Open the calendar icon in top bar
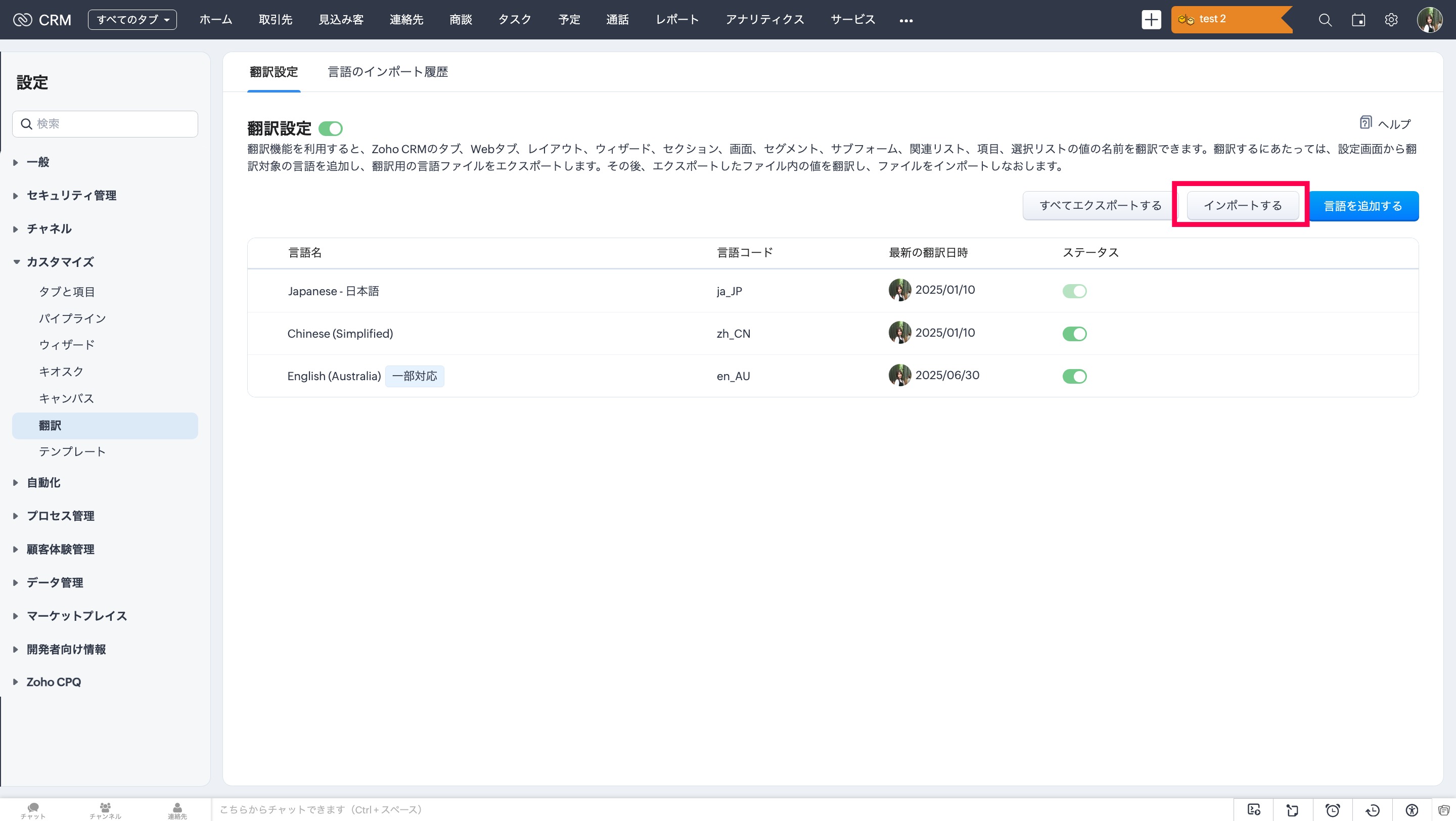This screenshot has width=1456, height=821. pos(1358,20)
